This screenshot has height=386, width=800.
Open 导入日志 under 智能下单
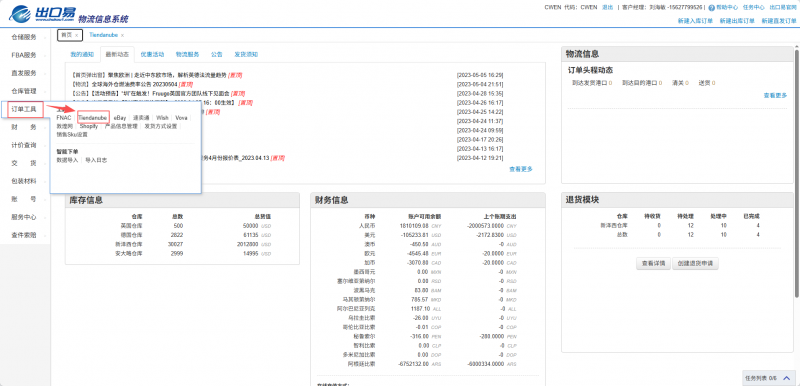click(96, 160)
